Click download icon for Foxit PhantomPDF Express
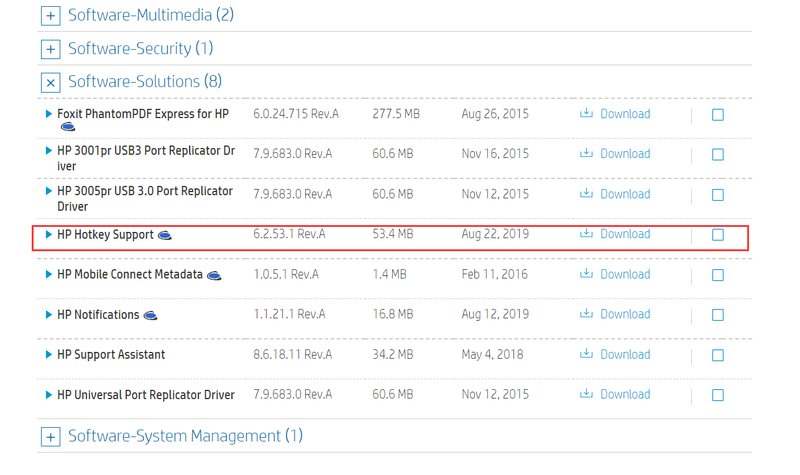Viewport: 800px width, 475px height. coord(586,113)
